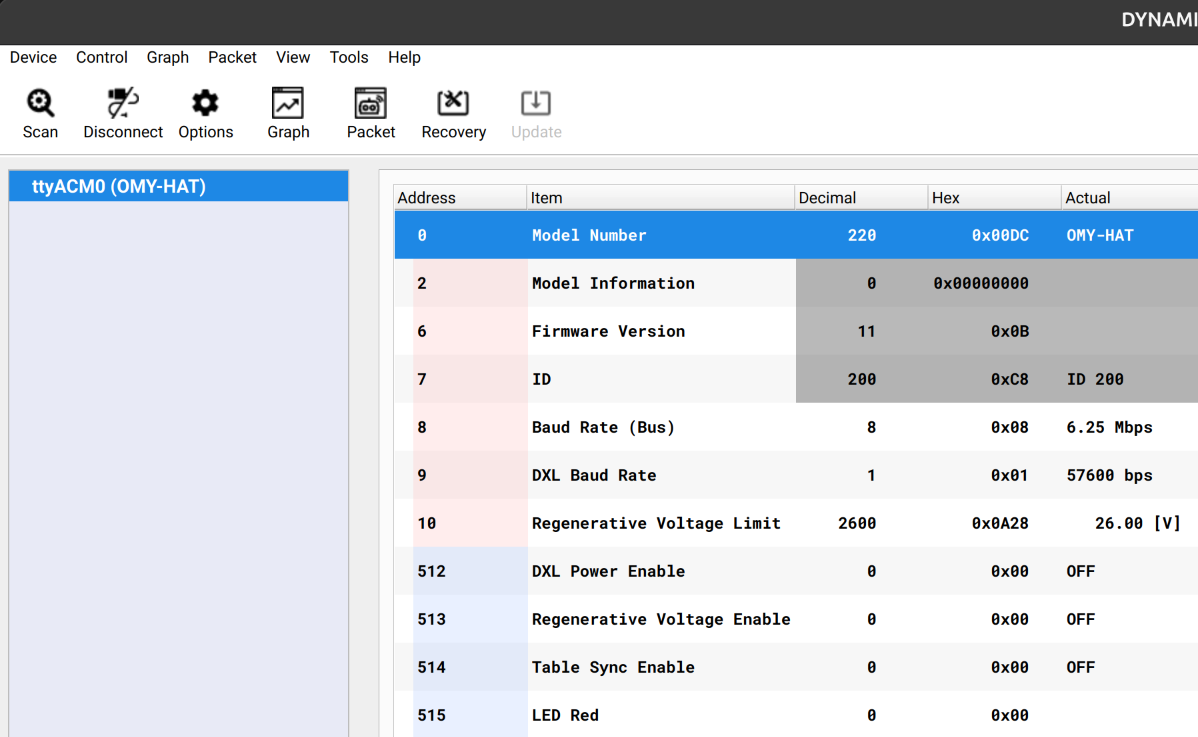Viewport: 1198px width, 737px height.
Task: Open the Packet tool from the toolbar
Action: (x=370, y=112)
